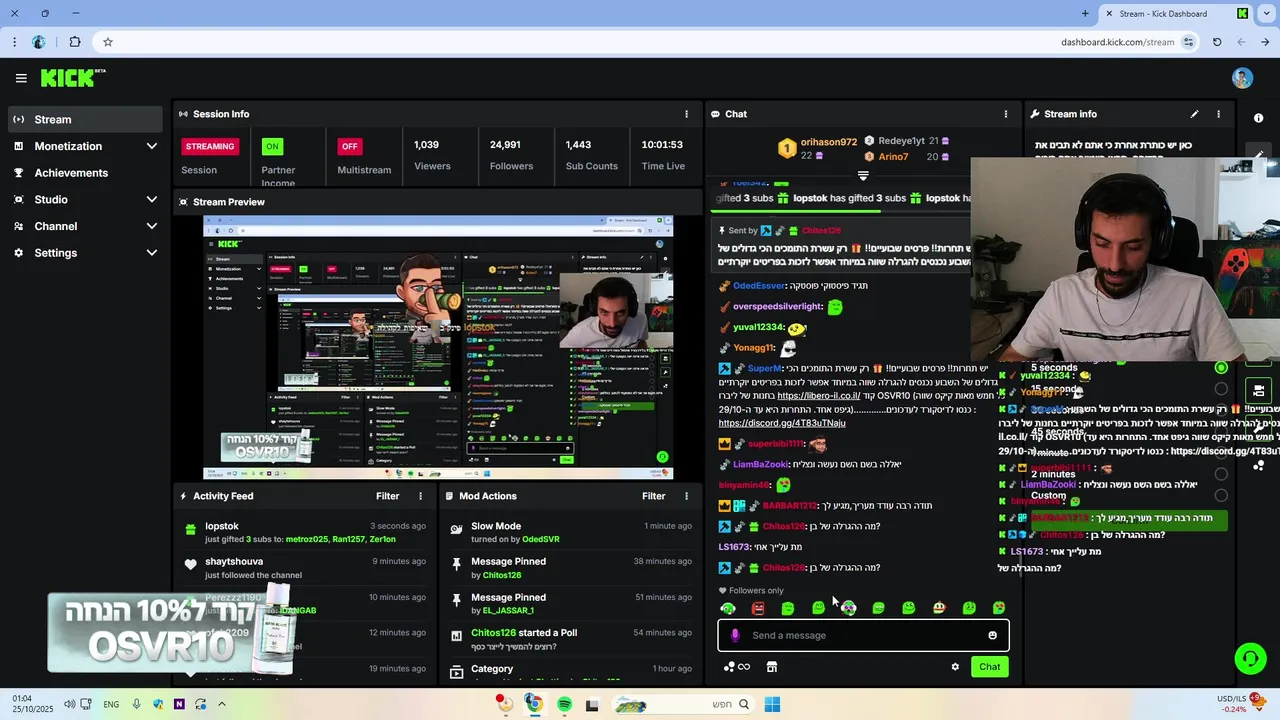Click OdedEssver username in chat
The height and width of the screenshot is (720, 1280).
759,286
